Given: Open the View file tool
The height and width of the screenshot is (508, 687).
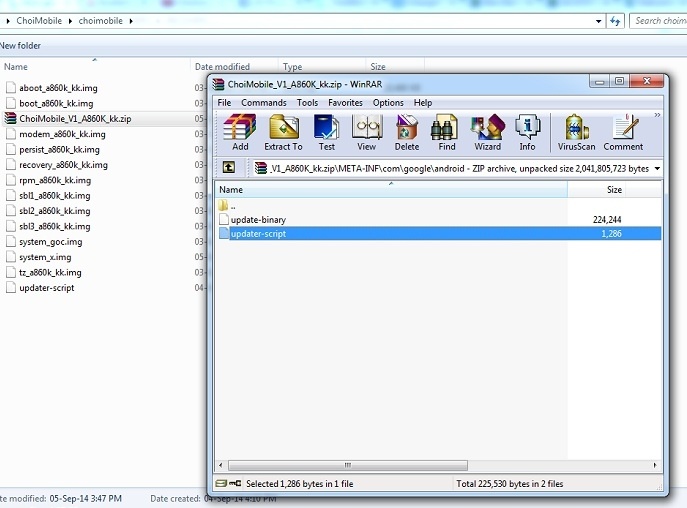Looking at the screenshot, I should pos(367,132).
